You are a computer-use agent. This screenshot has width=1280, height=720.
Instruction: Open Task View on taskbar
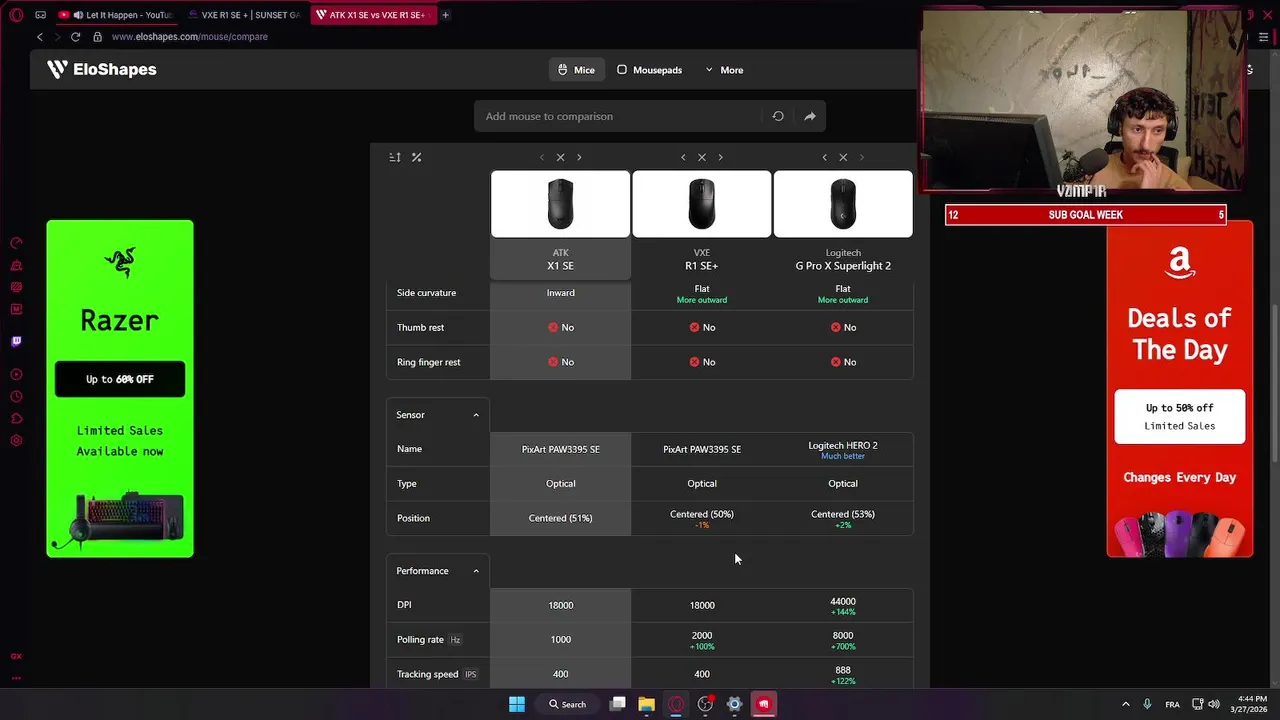tap(618, 704)
